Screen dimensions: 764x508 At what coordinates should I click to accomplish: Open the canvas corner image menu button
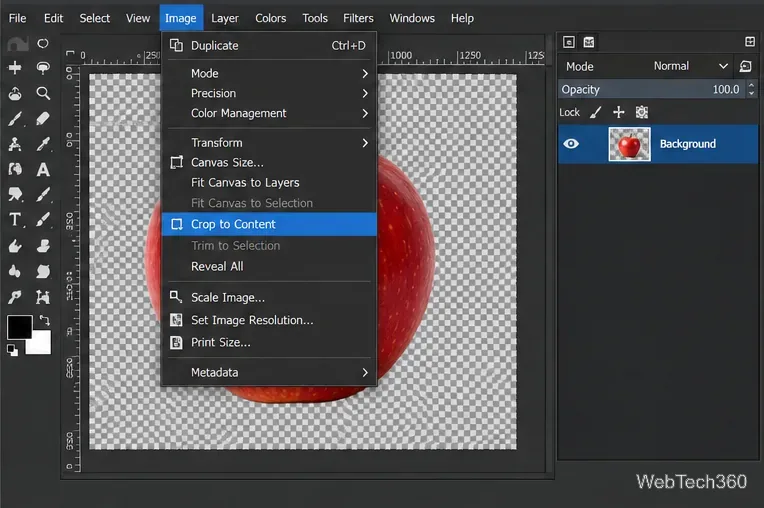coord(71,54)
